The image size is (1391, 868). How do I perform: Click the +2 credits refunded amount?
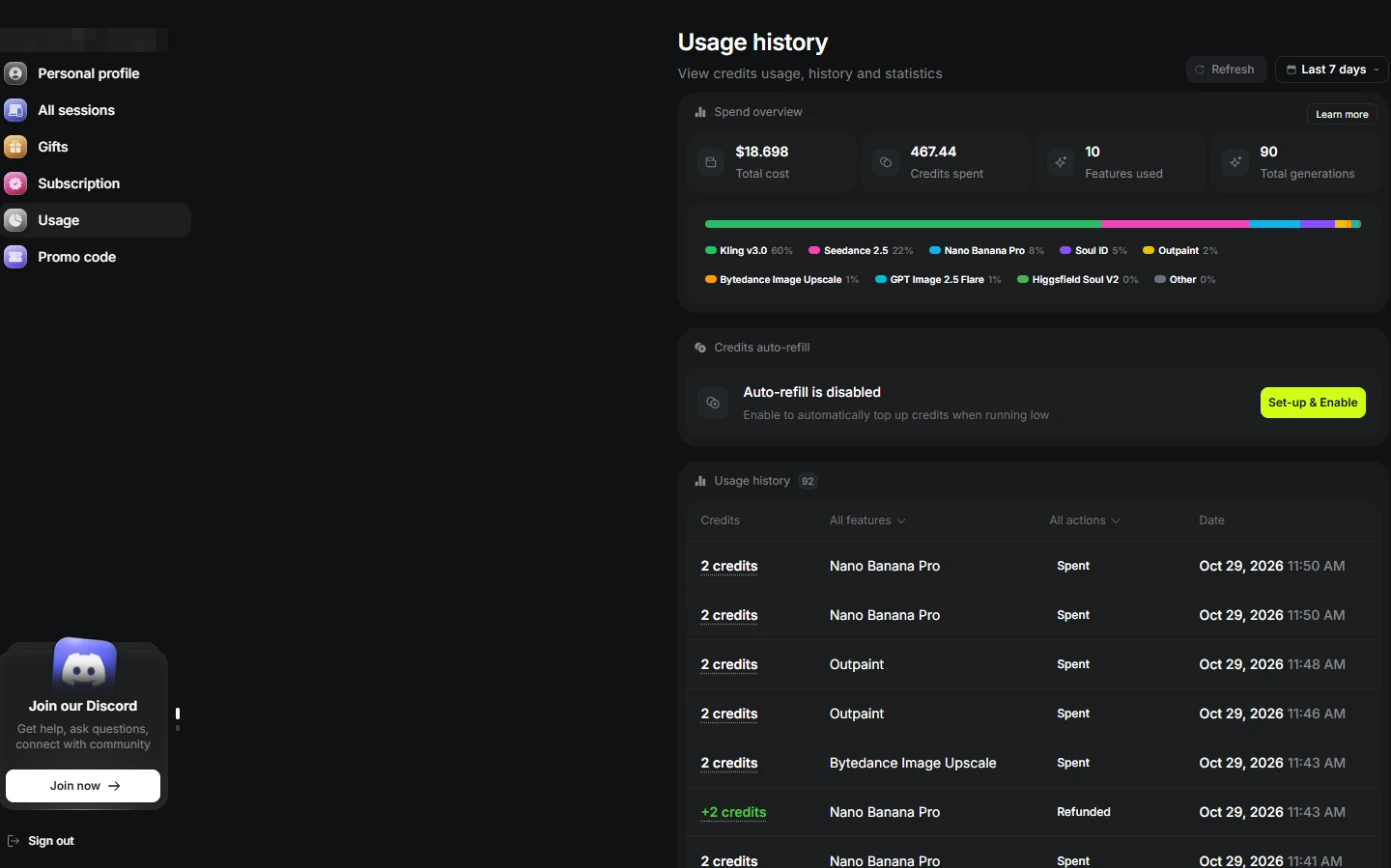(x=734, y=812)
